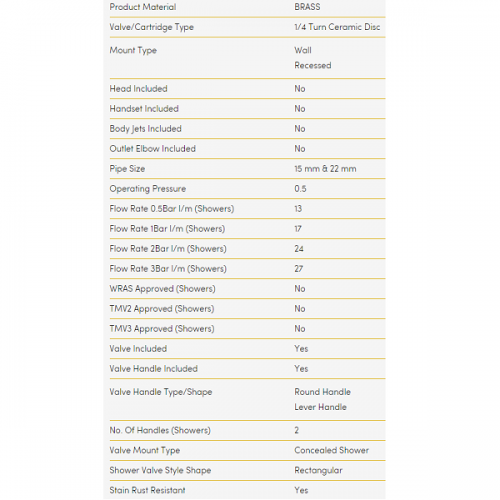Select the BRASS material value

point(307,7)
